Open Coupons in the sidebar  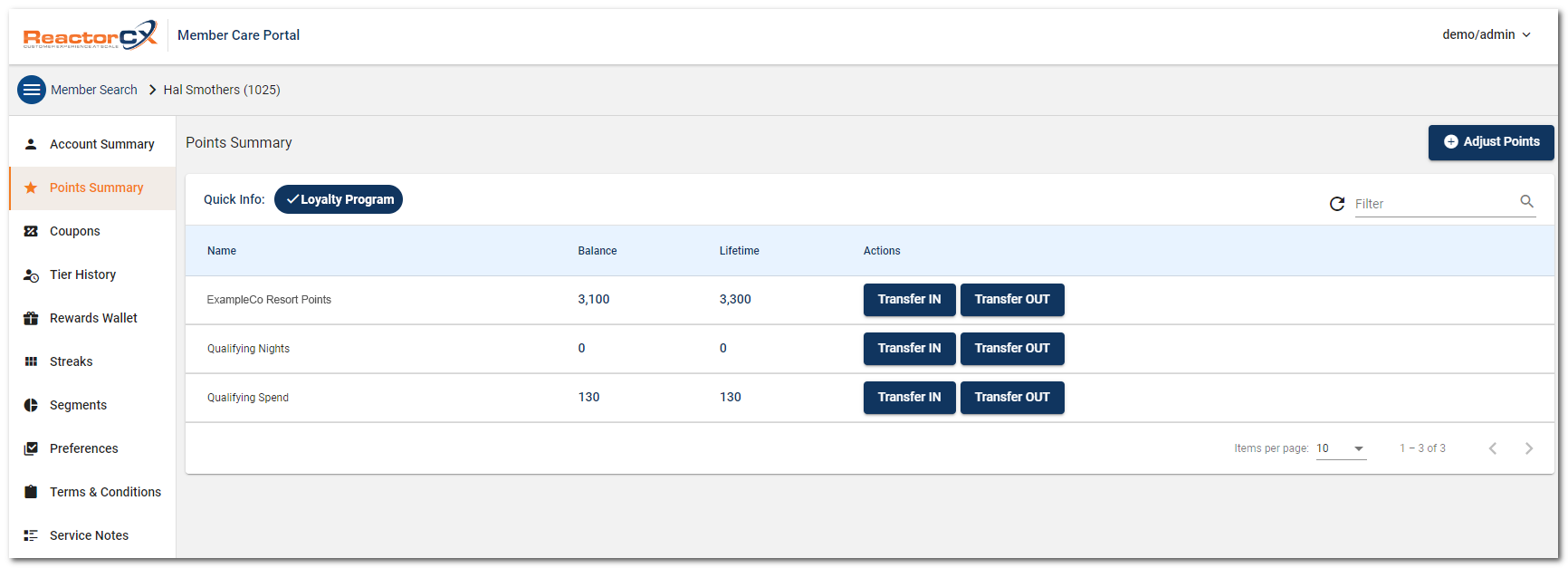[x=74, y=231]
